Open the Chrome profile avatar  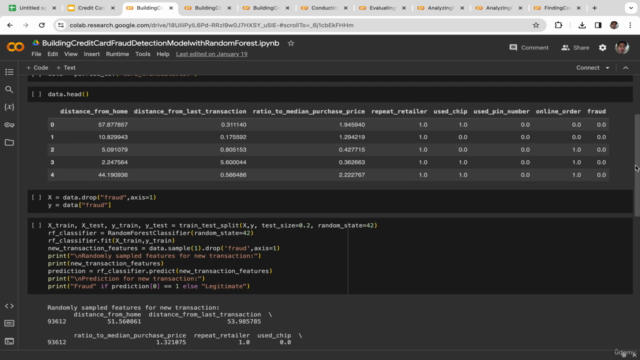tap(614, 25)
